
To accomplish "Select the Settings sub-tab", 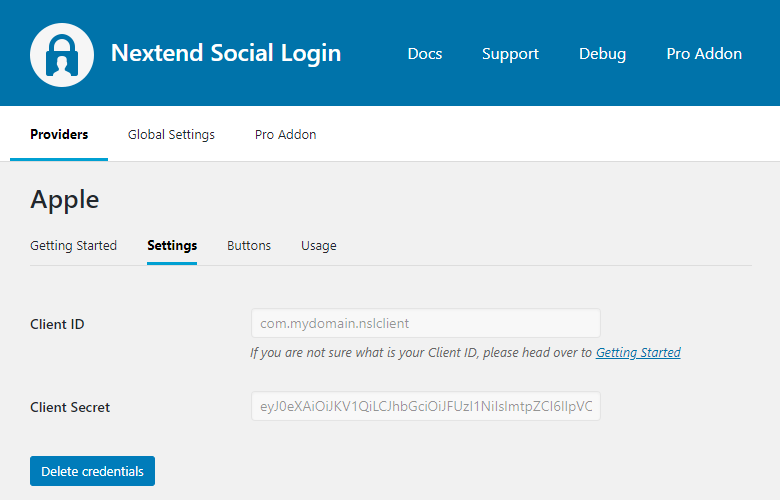I will (x=172, y=245).
